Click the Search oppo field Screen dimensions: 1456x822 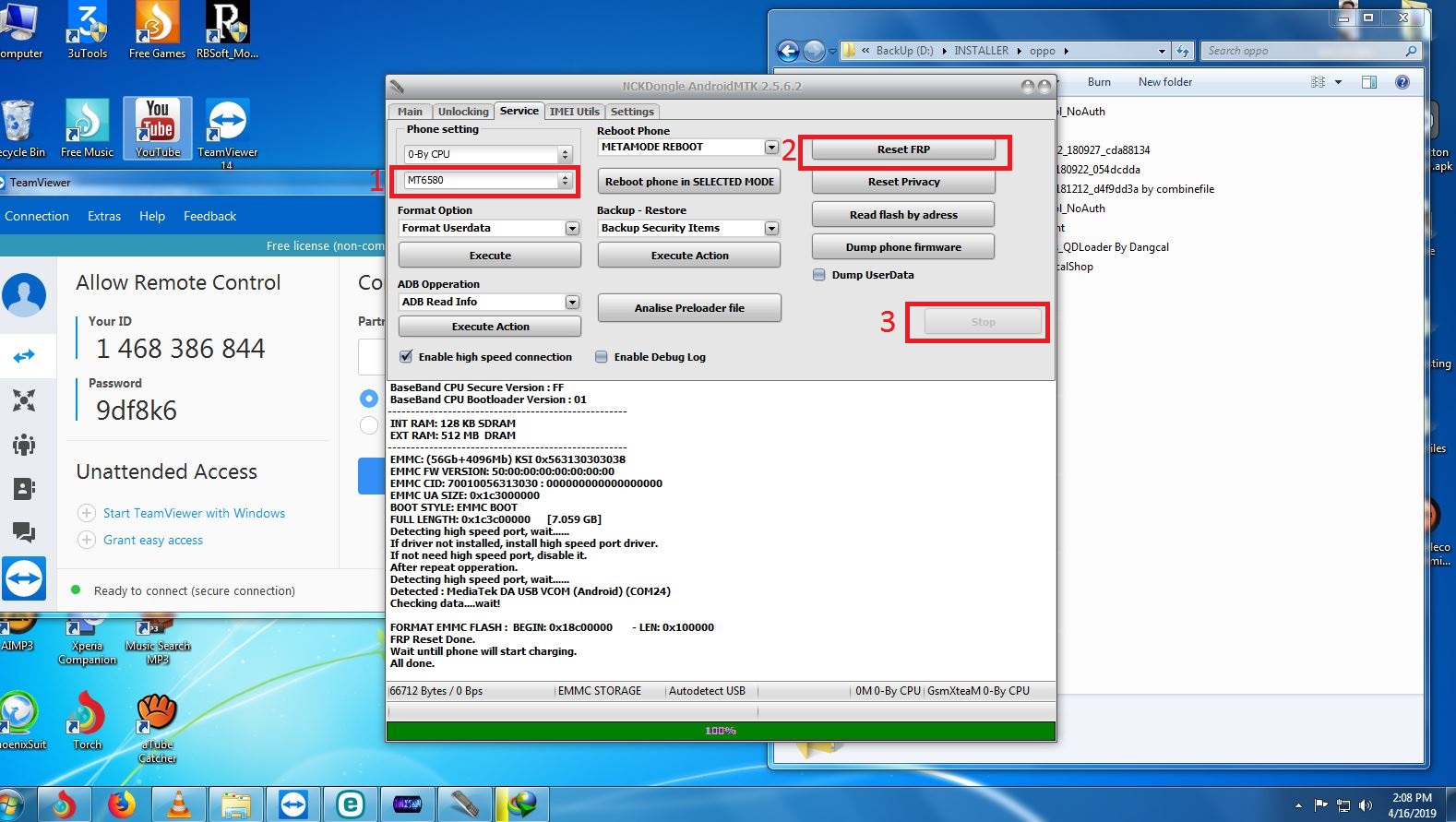[x=1310, y=51]
